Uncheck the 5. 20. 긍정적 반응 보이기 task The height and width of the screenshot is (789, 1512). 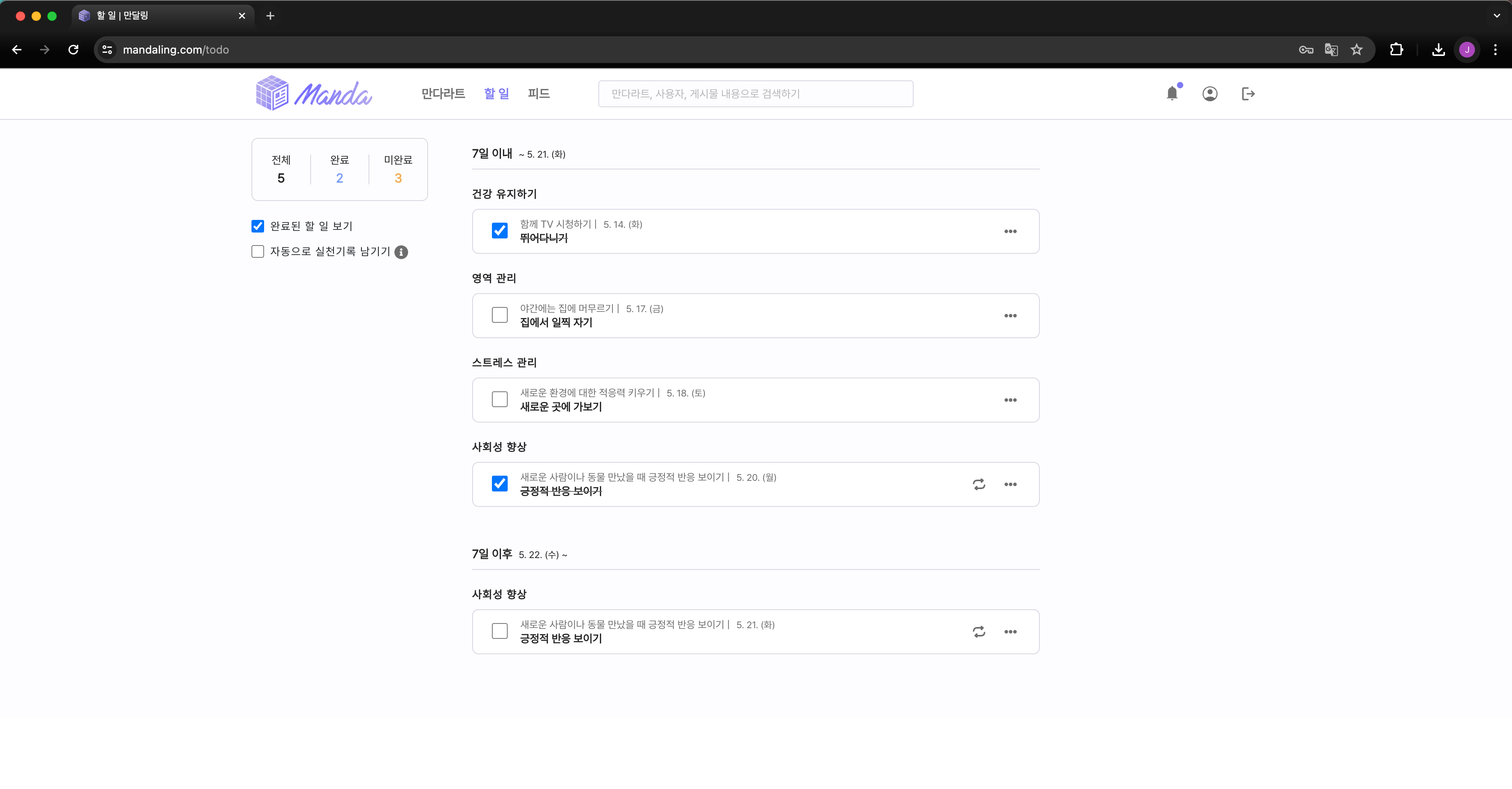click(x=499, y=484)
